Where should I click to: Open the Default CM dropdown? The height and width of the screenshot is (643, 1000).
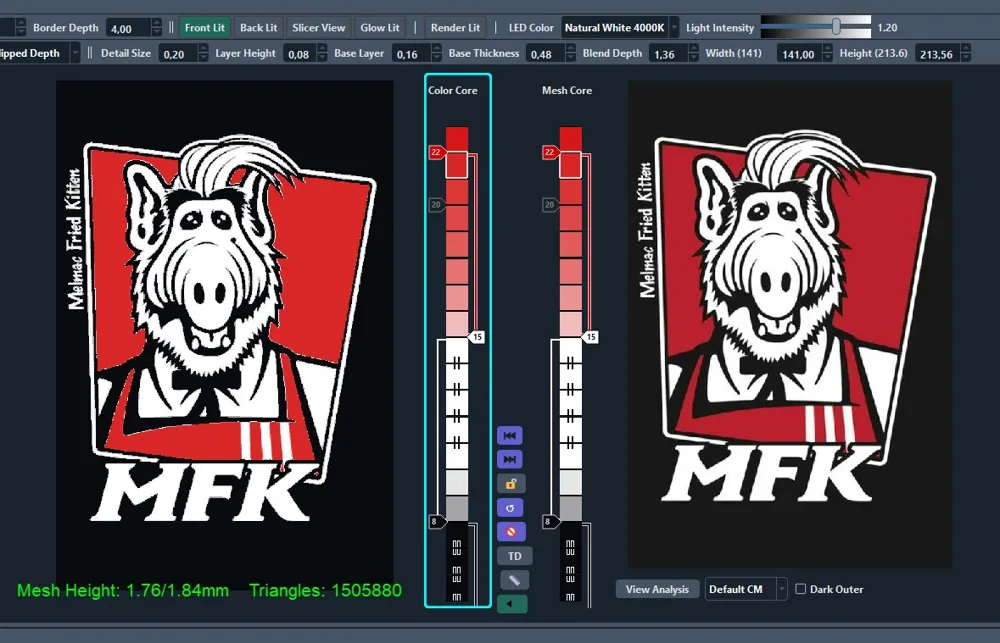(746, 589)
